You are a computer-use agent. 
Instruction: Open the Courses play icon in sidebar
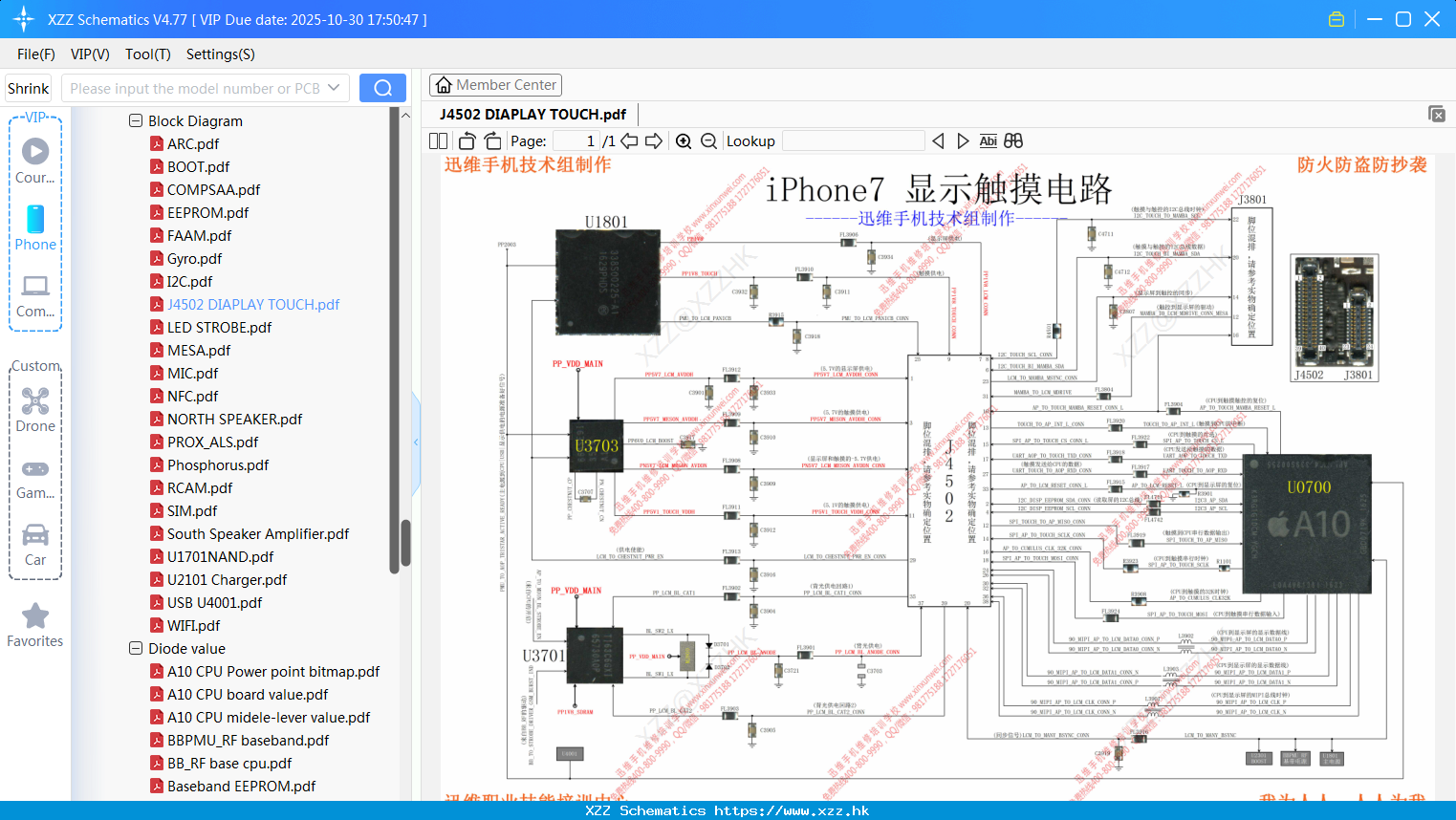pyautogui.click(x=35, y=151)
